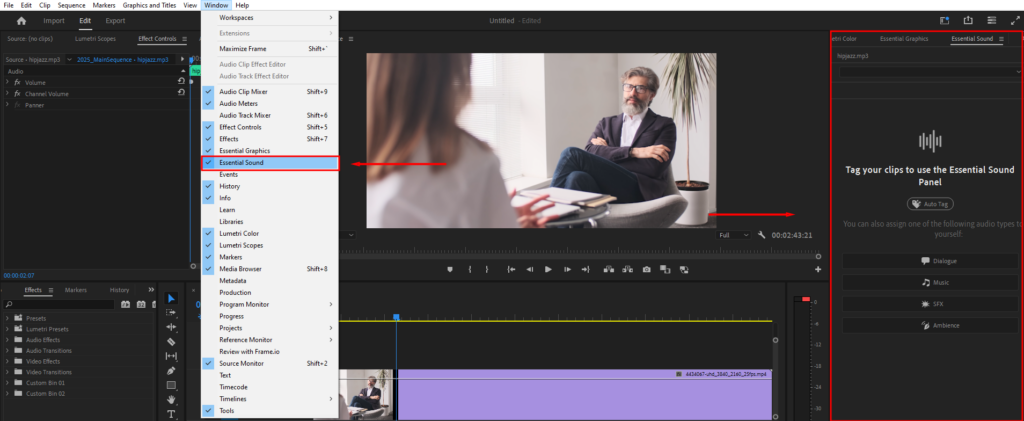Open the Full playback resolution dropdown
The height and width of the screenshot is (421, 1024).
tap(733, 235)
